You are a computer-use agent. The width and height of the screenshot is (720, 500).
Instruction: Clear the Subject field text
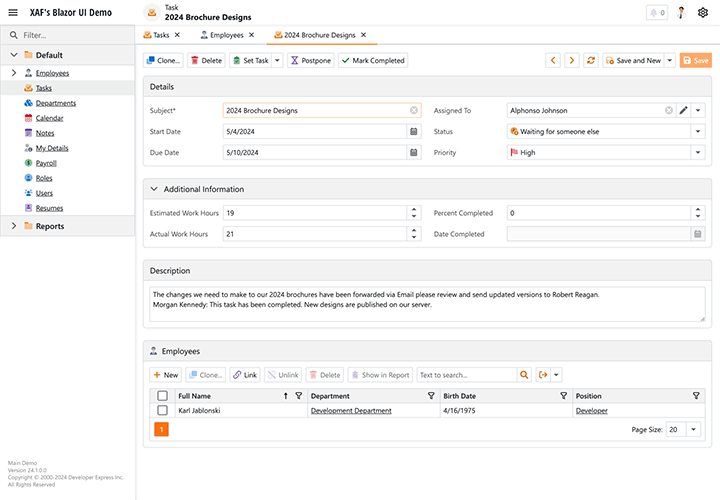(x=414, y=110)
